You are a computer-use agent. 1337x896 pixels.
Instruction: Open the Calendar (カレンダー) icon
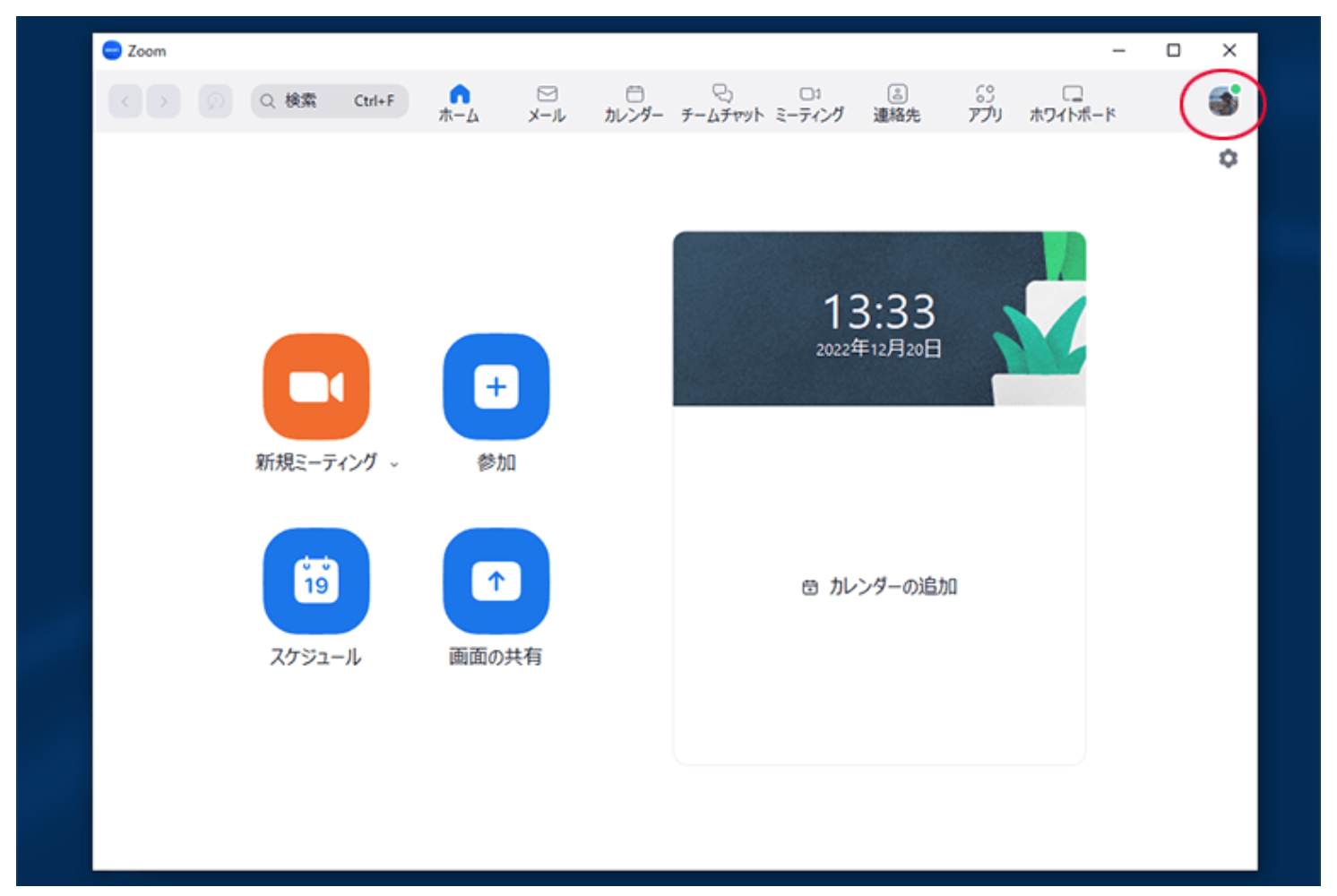[x=634, y=100]
